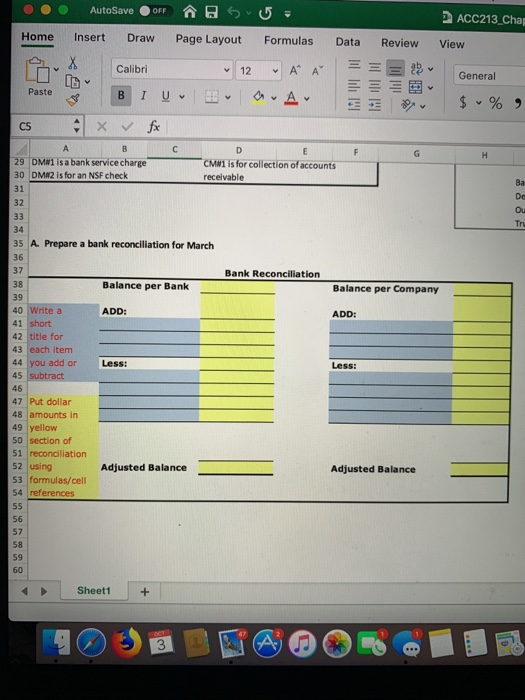Image resolution: width=525 pixels, height=700 pixels.
Task: Click the Paste clipboard button
Action: pos(38,76)
